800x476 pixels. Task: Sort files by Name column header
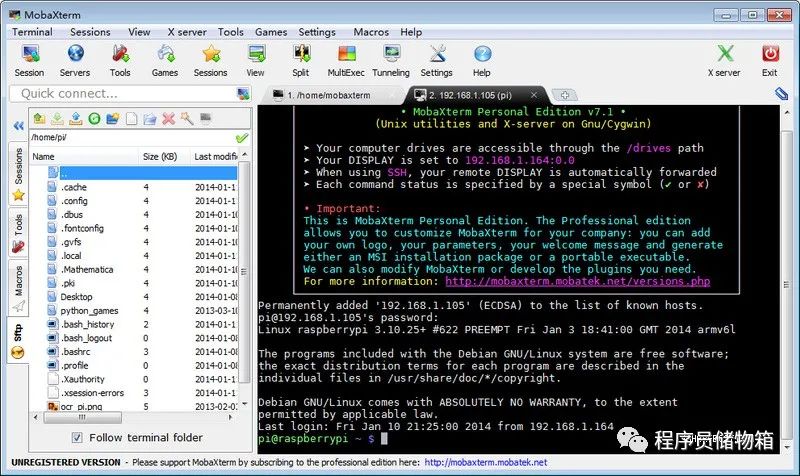coord(84,157)
